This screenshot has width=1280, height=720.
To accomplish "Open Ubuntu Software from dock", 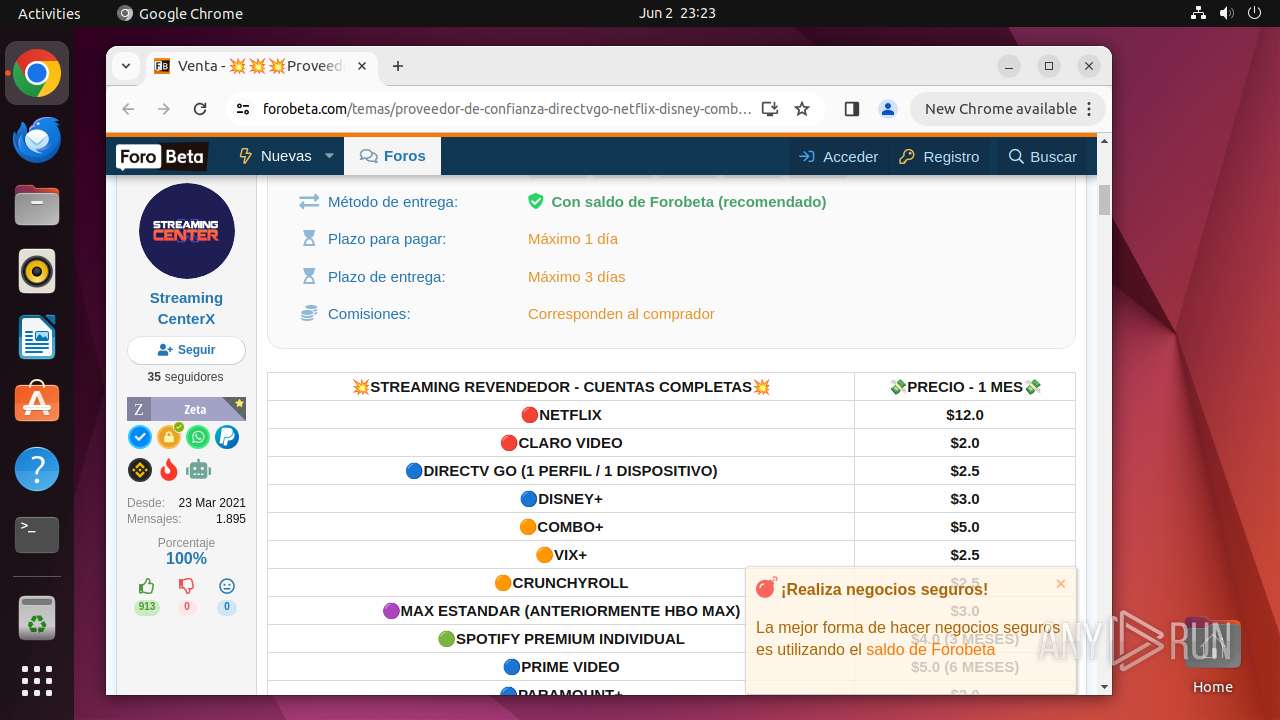I will point(37,403).
